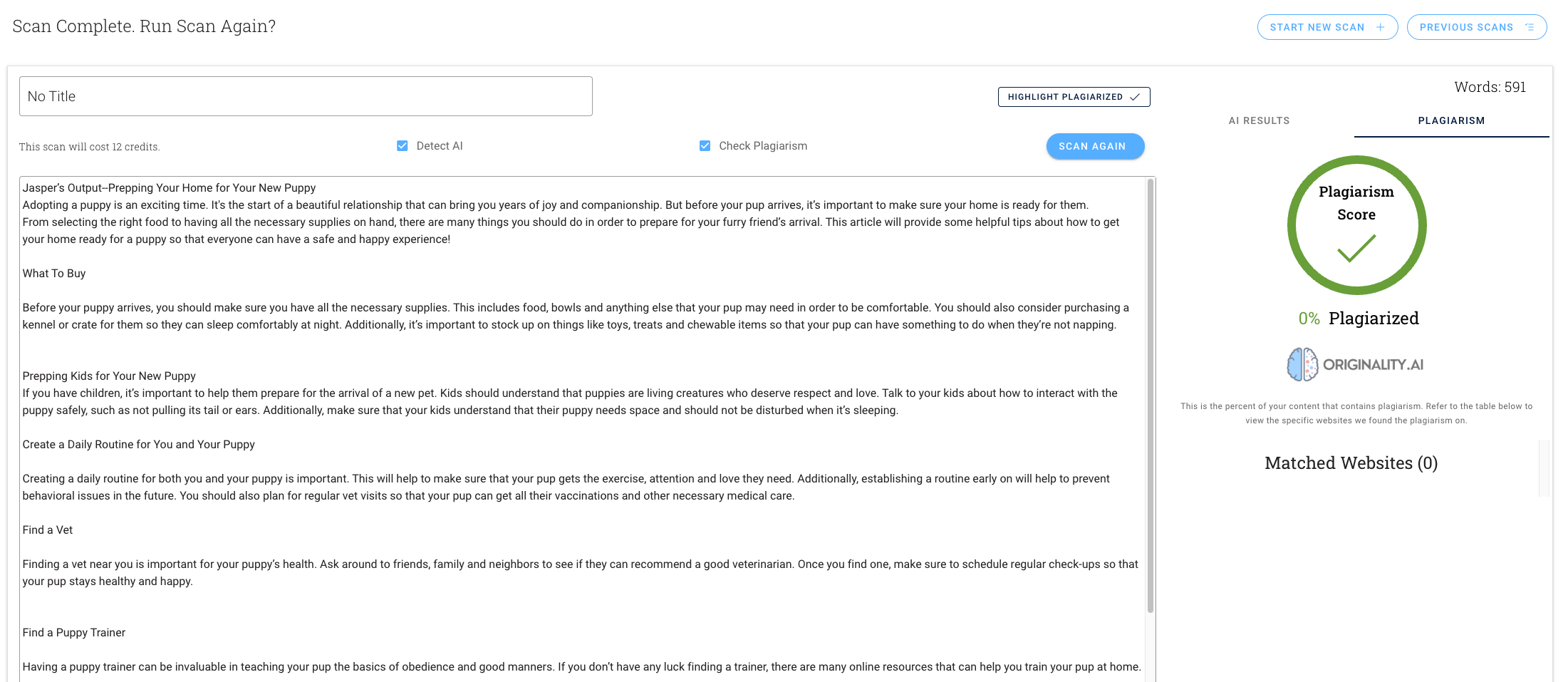This screenshot has width=1568, height=682.
Task: Disable the Detect AI checkbox
Action: (x=403, y=145)
